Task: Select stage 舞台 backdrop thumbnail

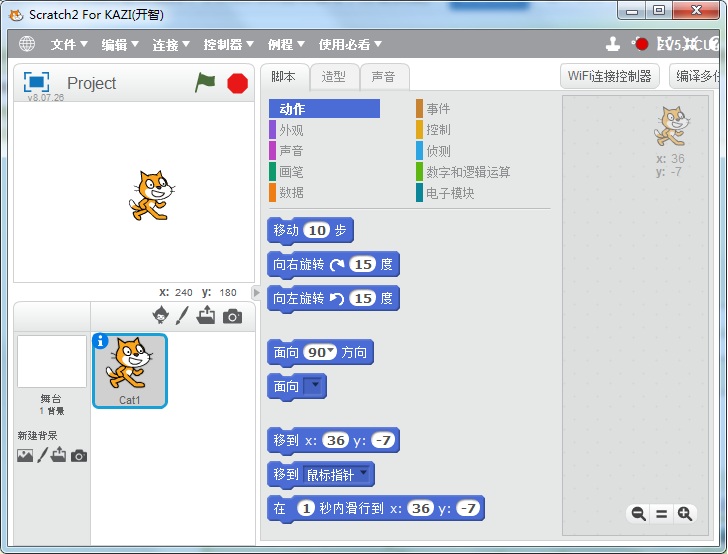Action: point(52,361)
